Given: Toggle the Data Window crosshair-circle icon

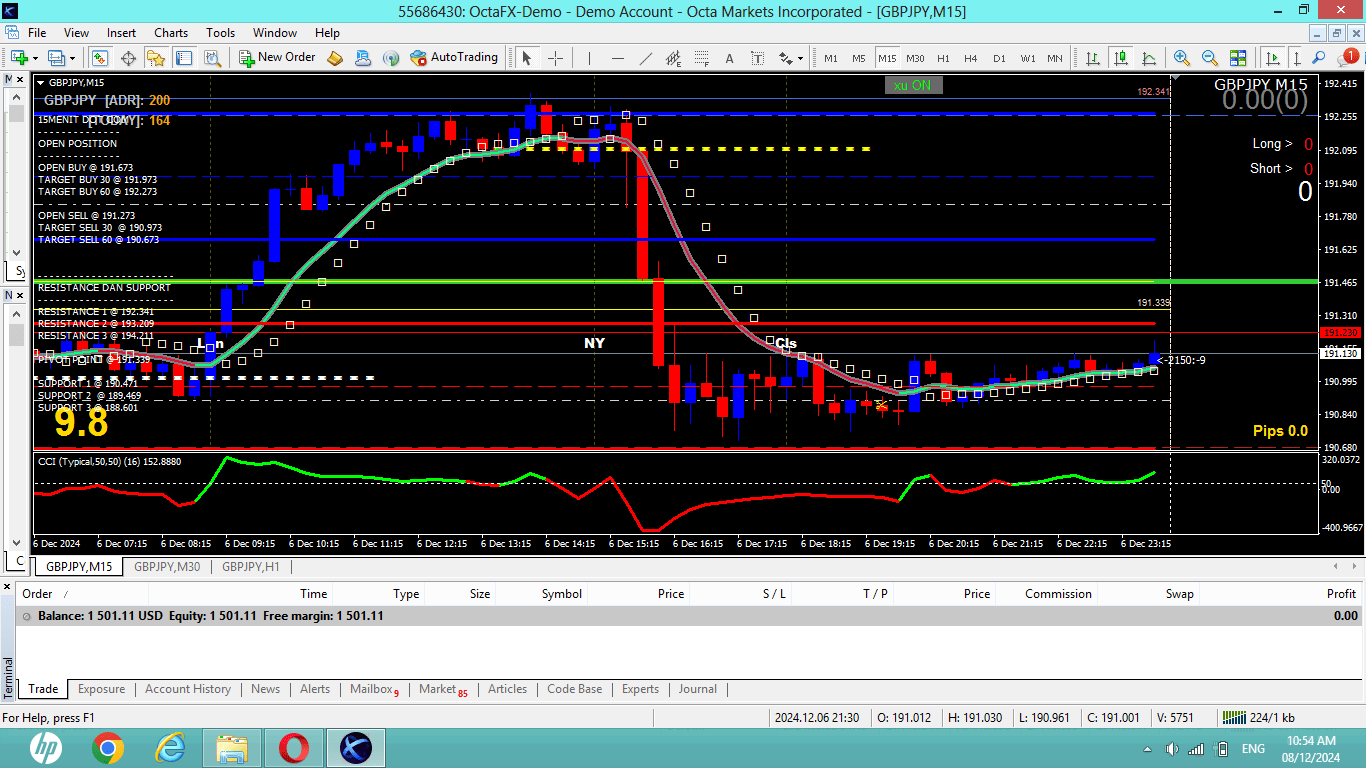Looking at the screenshot, I should 128,58.
